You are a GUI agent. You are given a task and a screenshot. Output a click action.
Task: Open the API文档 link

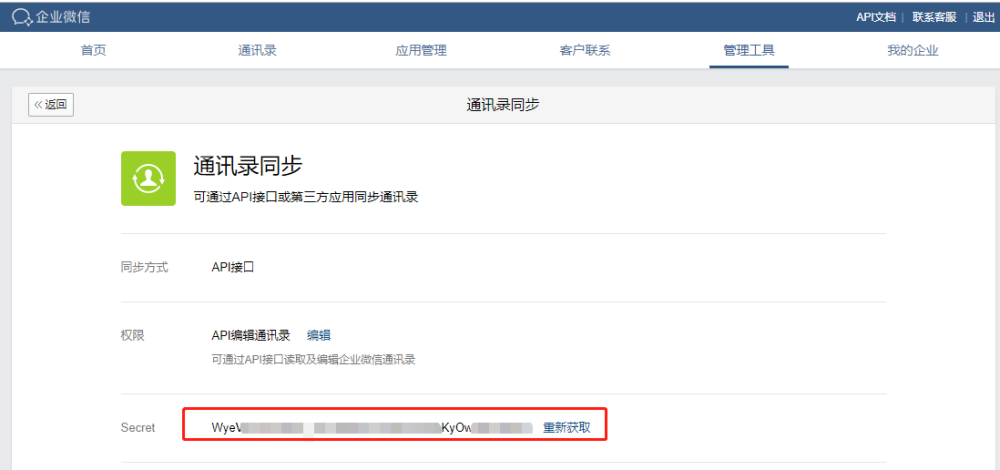(x=876, y=17)
